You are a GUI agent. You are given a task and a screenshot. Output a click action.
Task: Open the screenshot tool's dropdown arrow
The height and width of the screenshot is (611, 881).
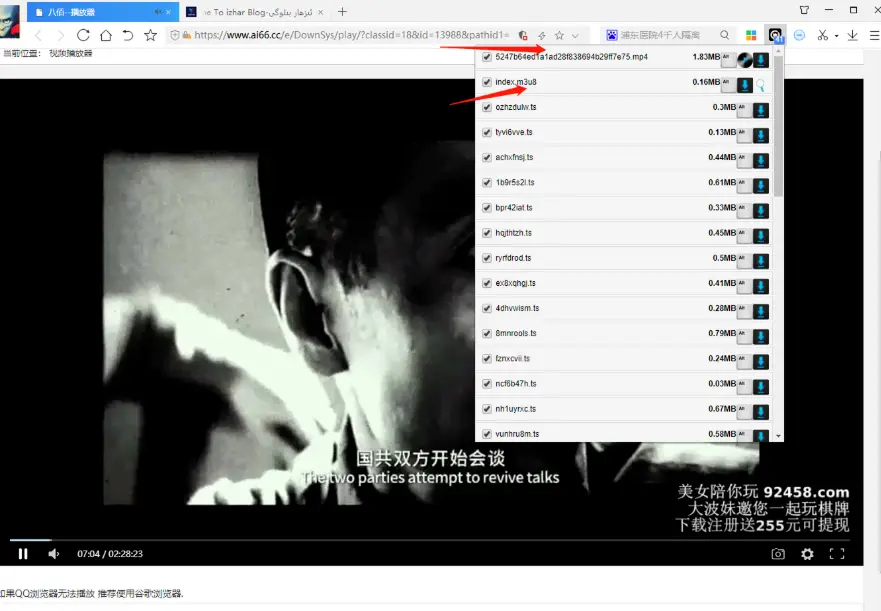838,34
